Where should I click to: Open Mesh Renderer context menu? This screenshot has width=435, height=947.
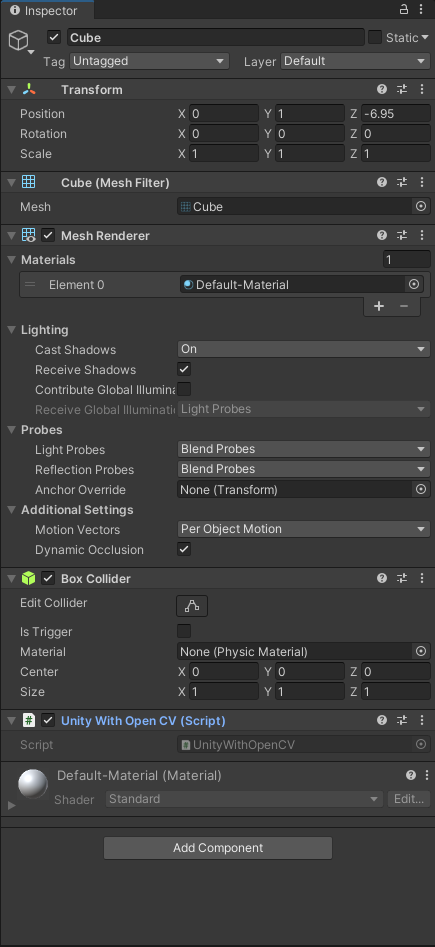point(422,236)
